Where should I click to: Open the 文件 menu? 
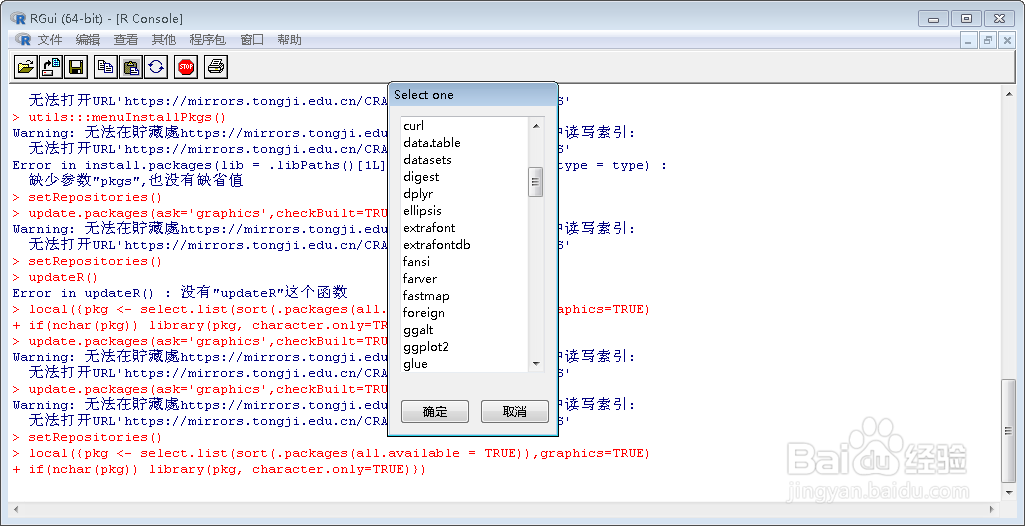tap(50, 40)
